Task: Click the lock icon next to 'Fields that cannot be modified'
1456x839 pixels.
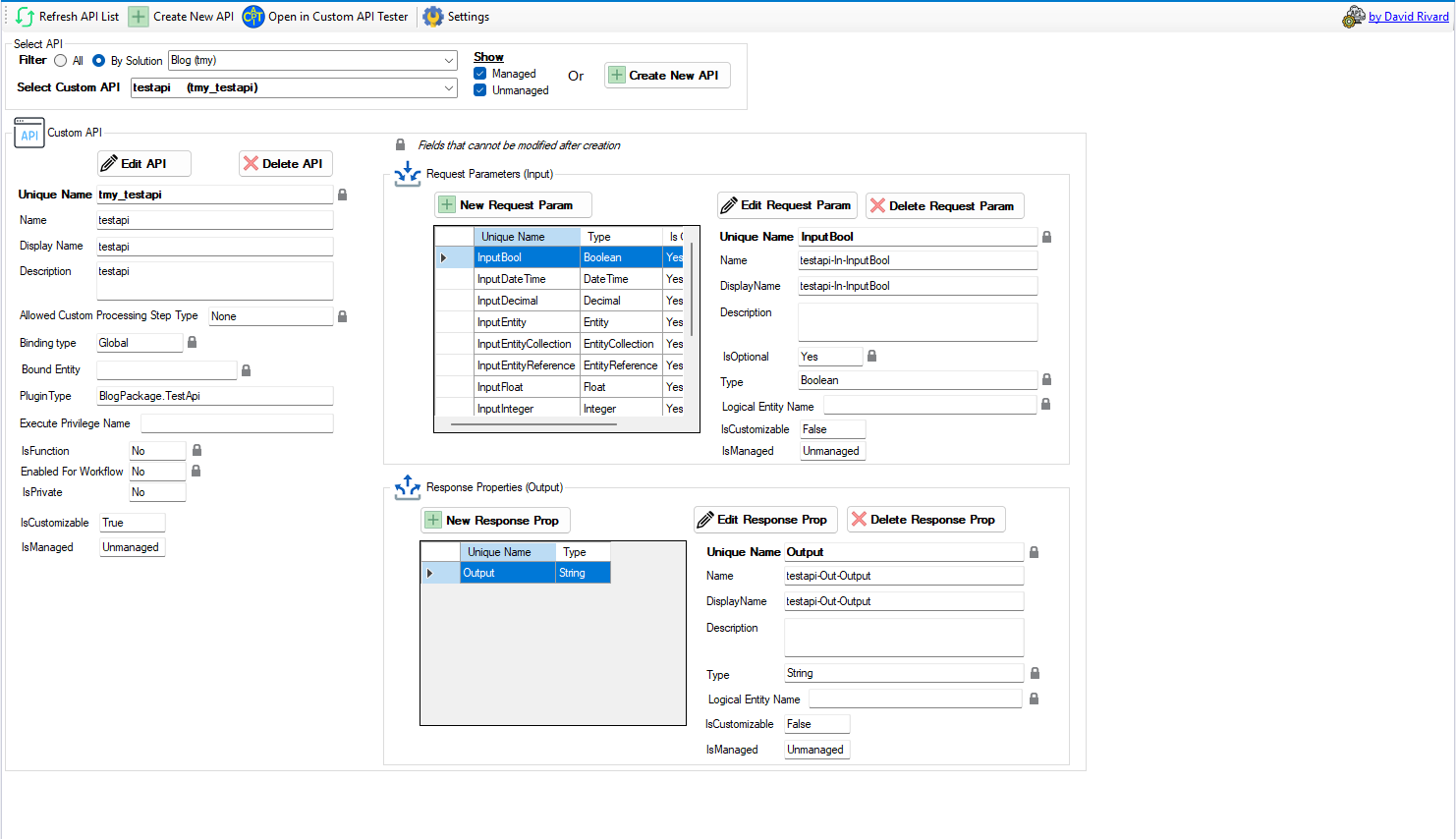Action: [x=400, y=144]
